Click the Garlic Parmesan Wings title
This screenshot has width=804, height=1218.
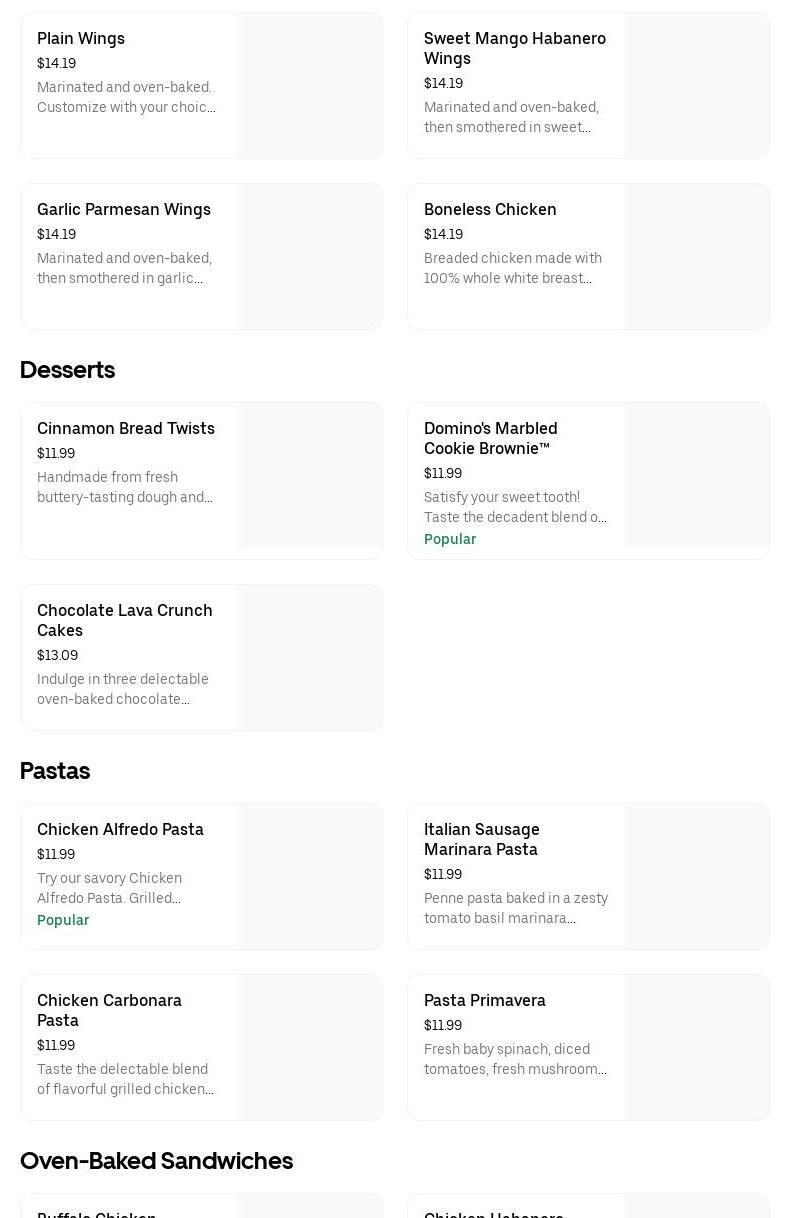(124, 210)
